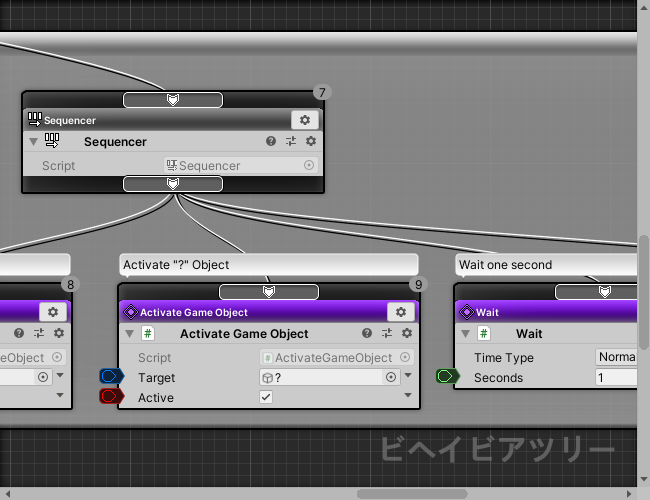Click the red Active data slot connector
650x500 pixels.
[111, 397]
